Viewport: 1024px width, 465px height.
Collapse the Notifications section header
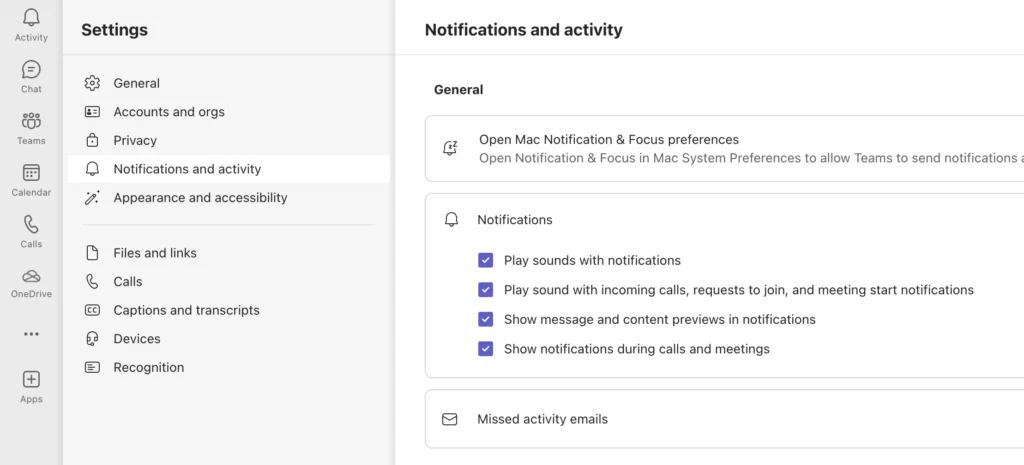(x=515, y=220)
